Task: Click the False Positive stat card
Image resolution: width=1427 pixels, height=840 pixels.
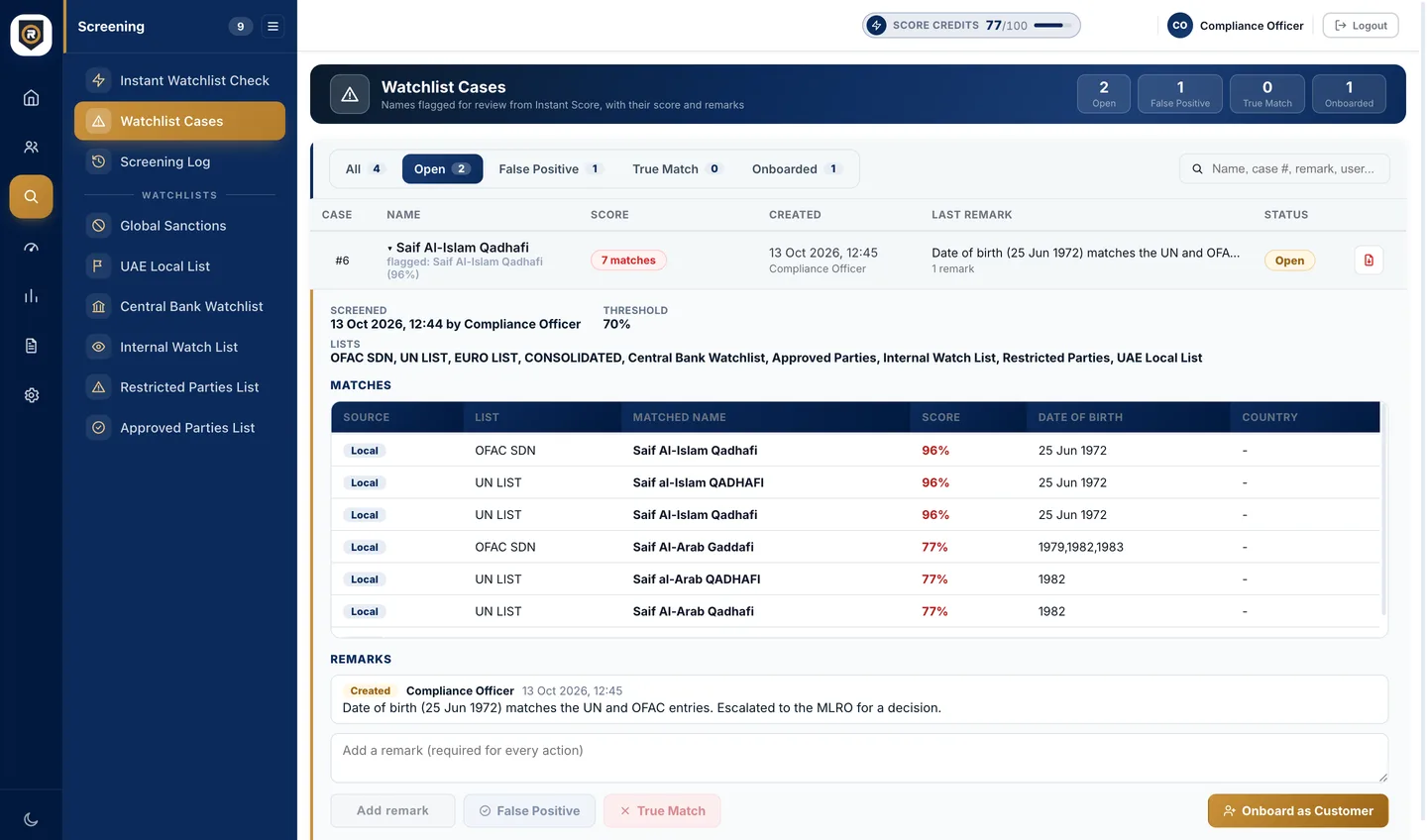Action: 1179,94
